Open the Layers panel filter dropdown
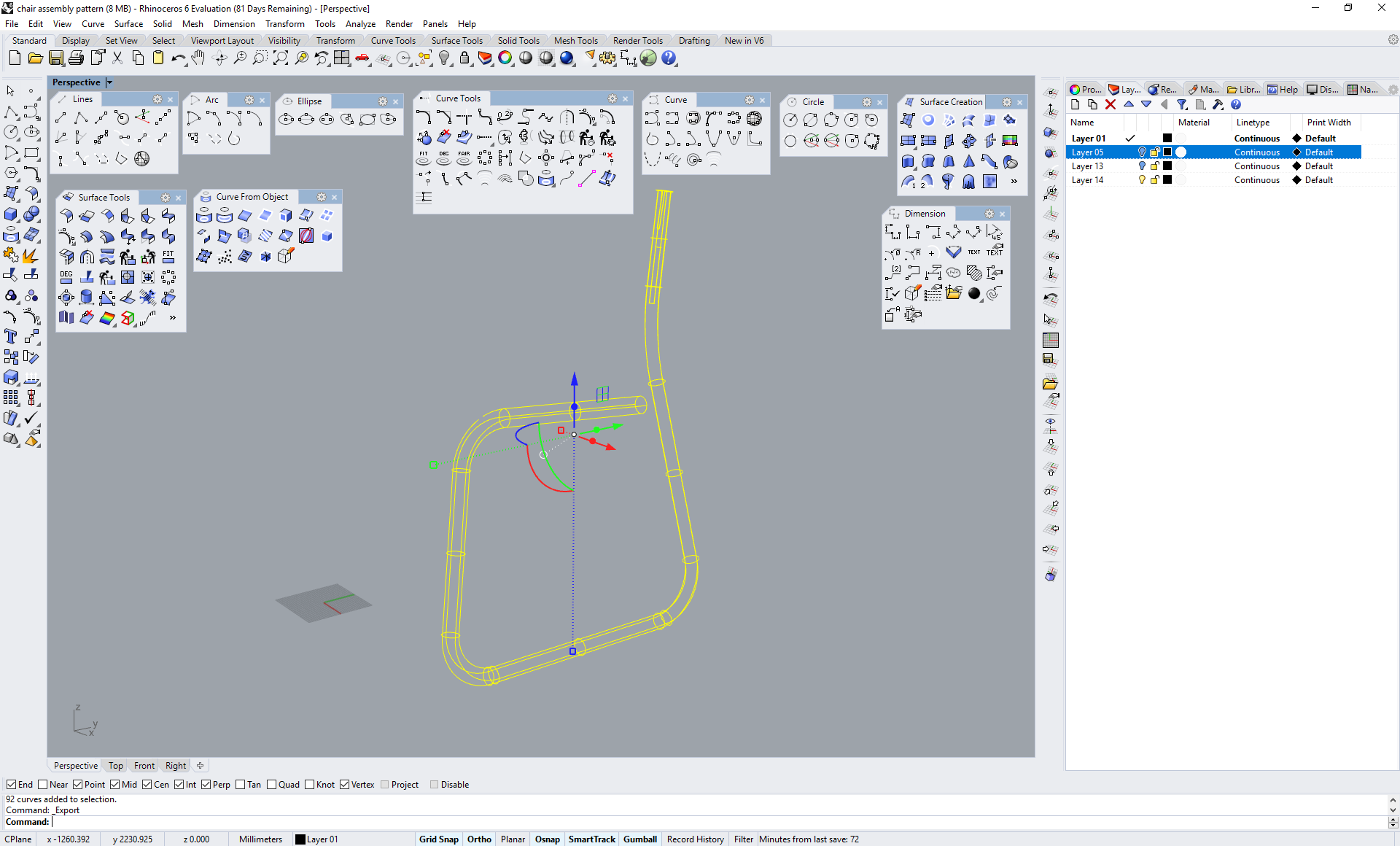Image resolution: width=1400 pixels, height=846 pixels. [x=1183, y=104]
